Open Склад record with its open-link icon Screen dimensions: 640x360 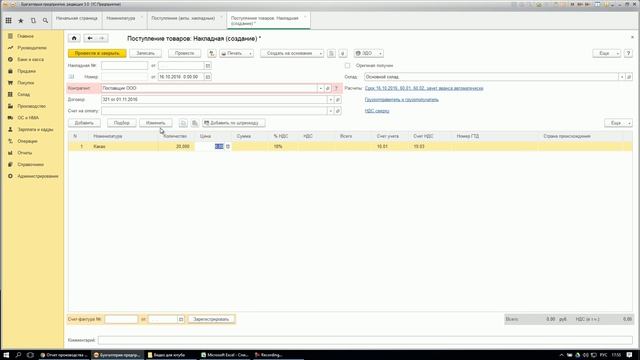pyautogui.click(x=629, y=77)
